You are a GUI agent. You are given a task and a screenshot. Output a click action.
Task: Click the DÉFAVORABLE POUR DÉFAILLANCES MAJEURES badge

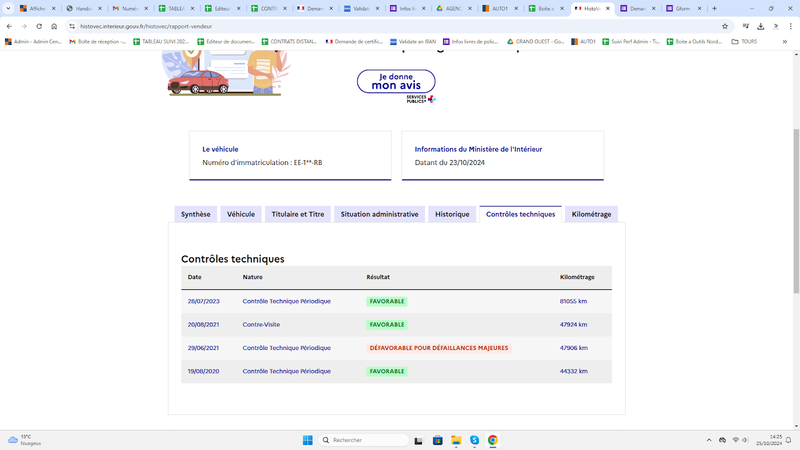[439, 348]
